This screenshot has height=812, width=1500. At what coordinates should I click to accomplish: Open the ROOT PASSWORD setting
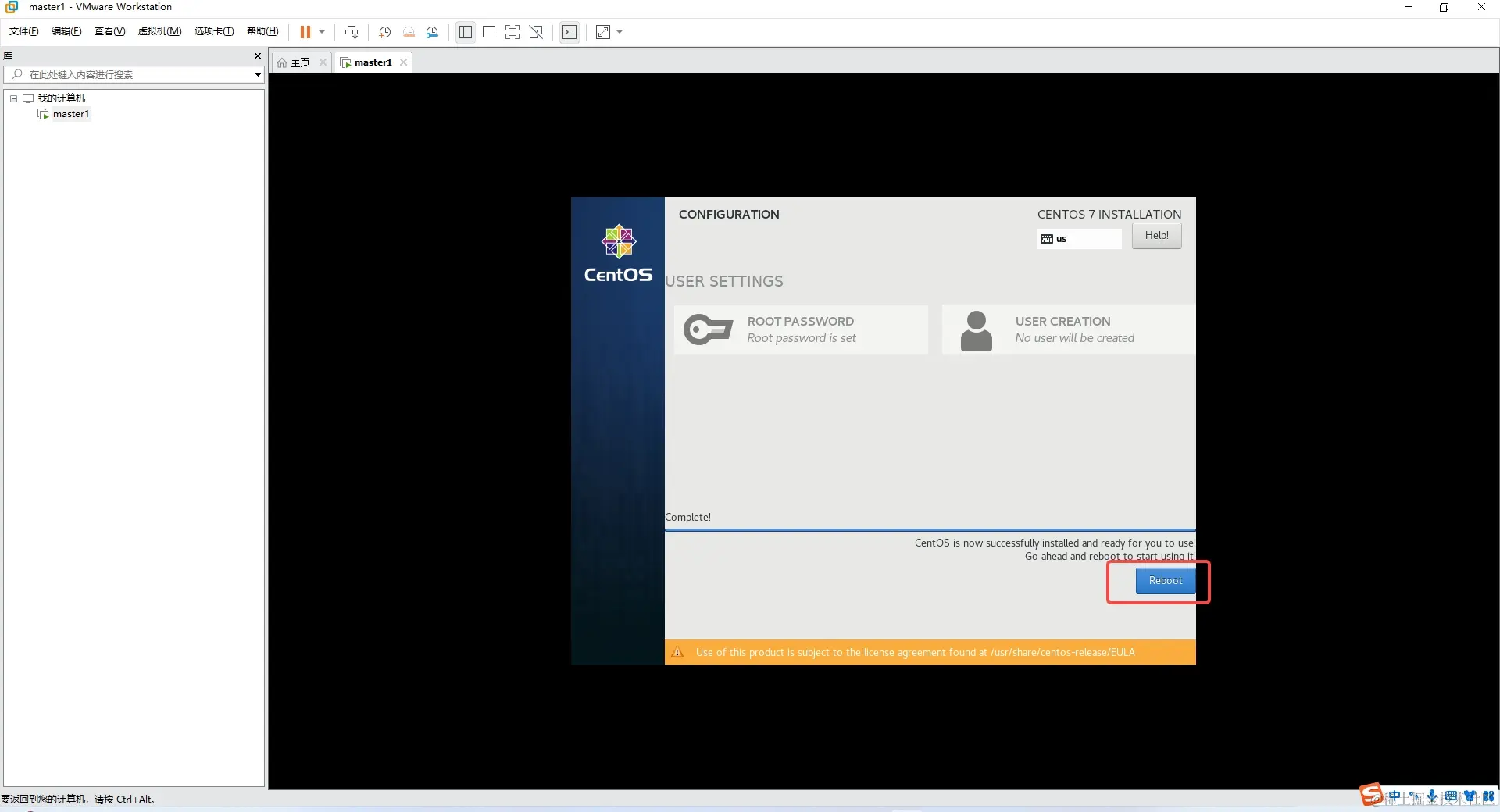pyautogui.click(x=801, y=329)
